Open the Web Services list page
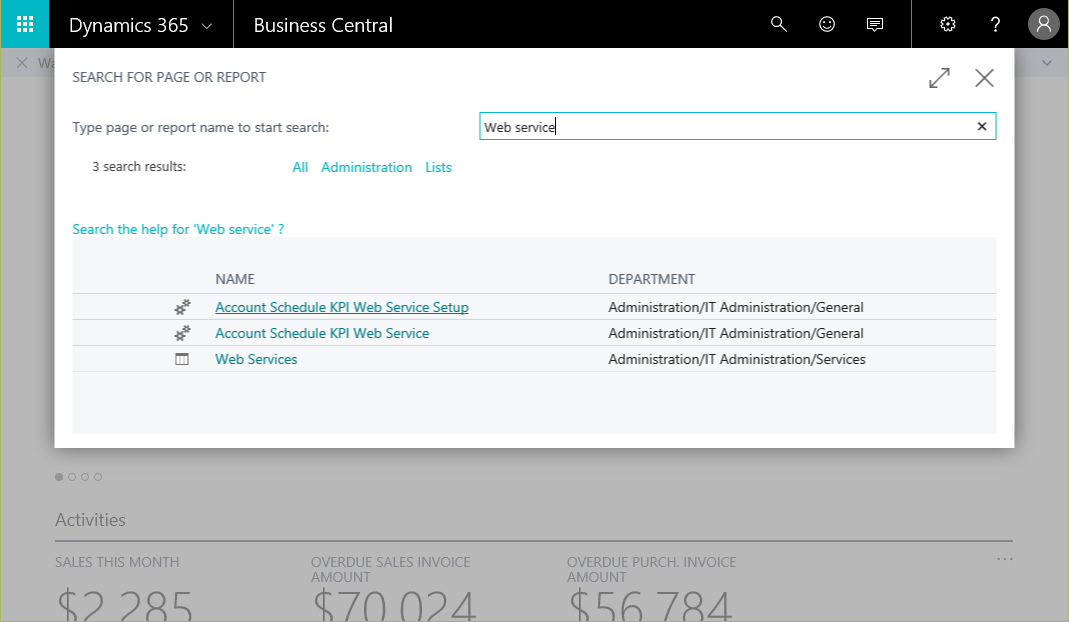1069x622 pixels. (256, 359)
